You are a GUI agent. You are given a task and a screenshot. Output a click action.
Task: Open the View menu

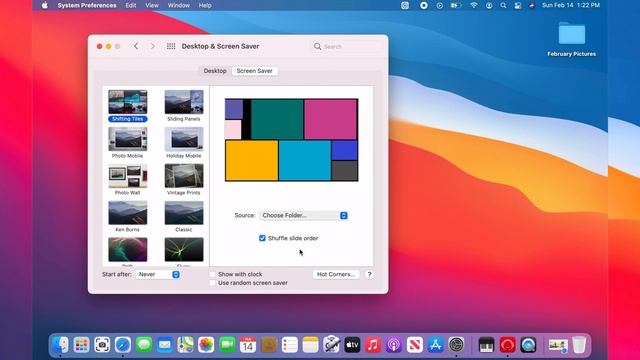point(152,5)
